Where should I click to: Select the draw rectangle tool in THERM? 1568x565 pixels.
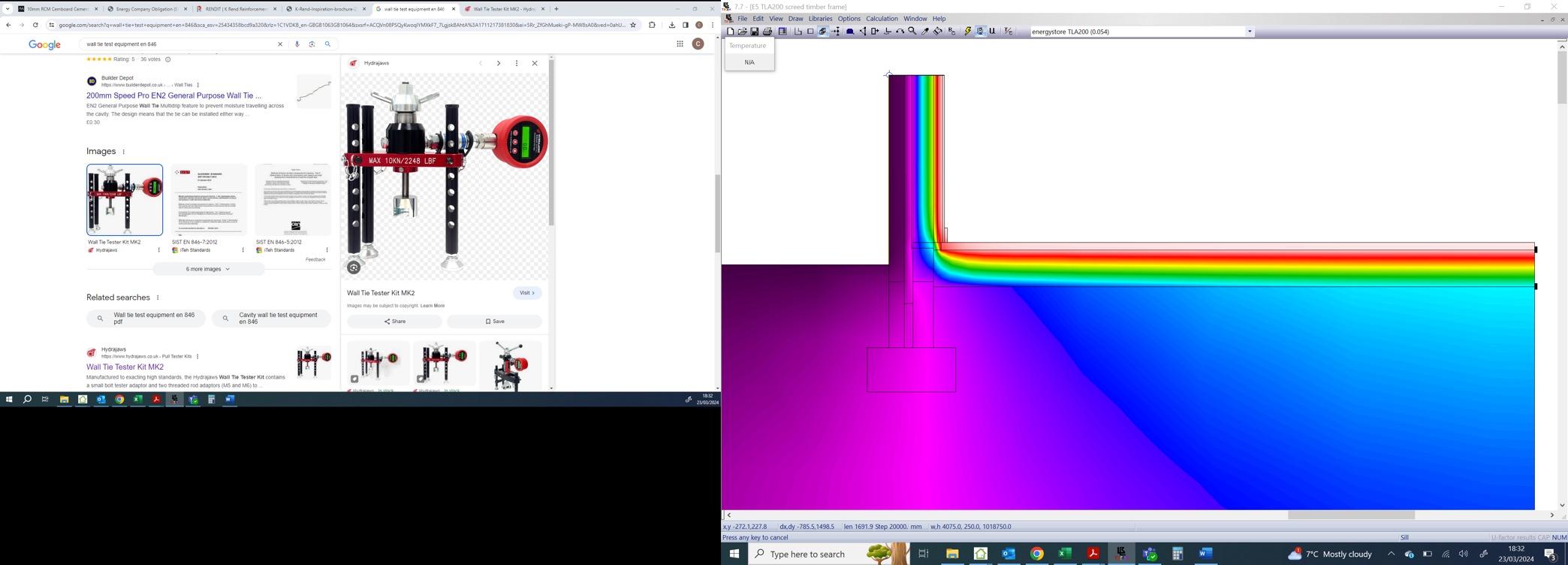point(810,32)
